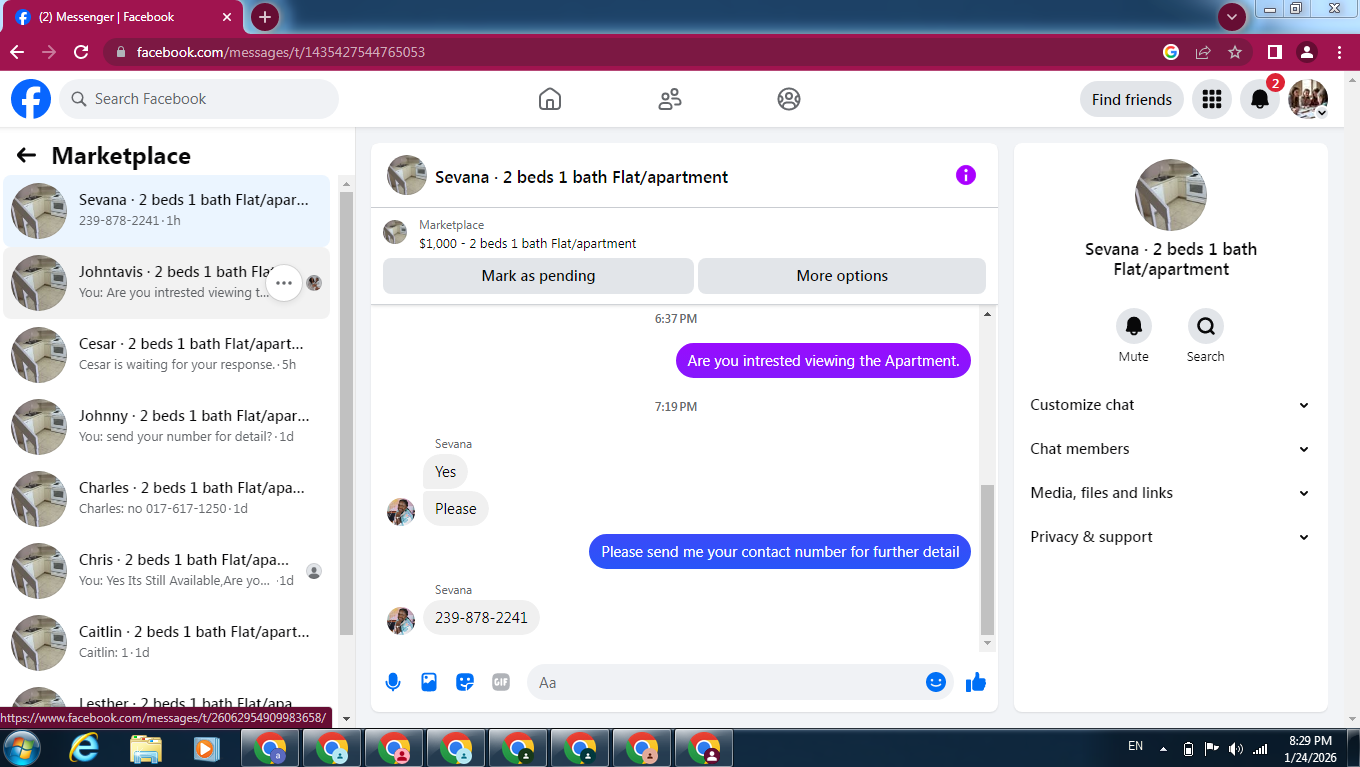This screenshot has height=767, width=1360.
Task: Expand Customize chat section
Action: coord(1170,405)
